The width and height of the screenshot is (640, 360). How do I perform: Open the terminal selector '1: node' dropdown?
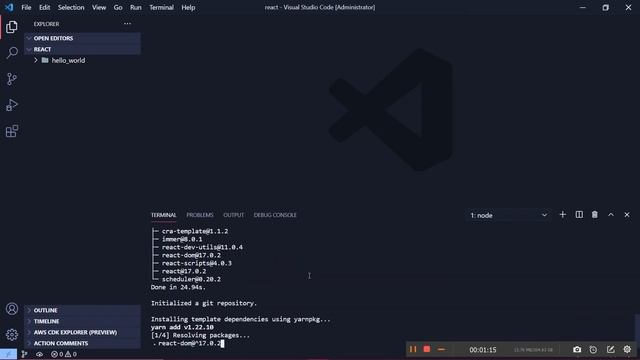pos(509,215)
